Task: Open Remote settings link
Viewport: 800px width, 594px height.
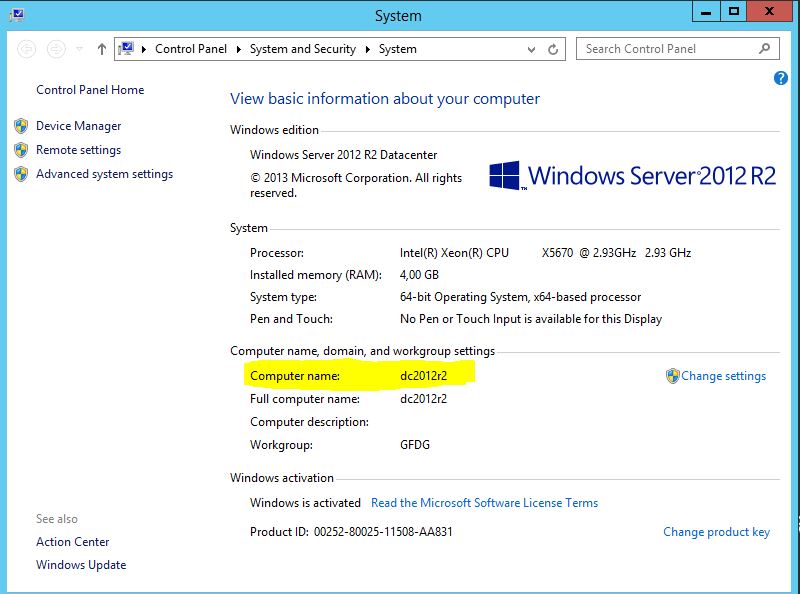Action: coord(79,150)
